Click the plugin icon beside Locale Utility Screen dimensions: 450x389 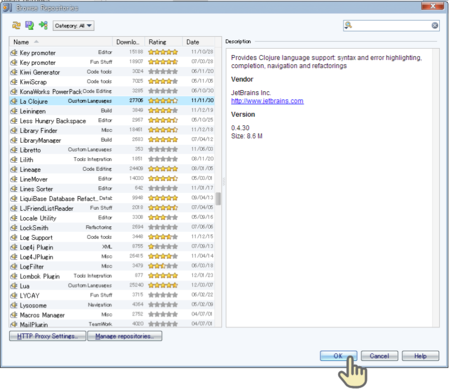(14, 218)
